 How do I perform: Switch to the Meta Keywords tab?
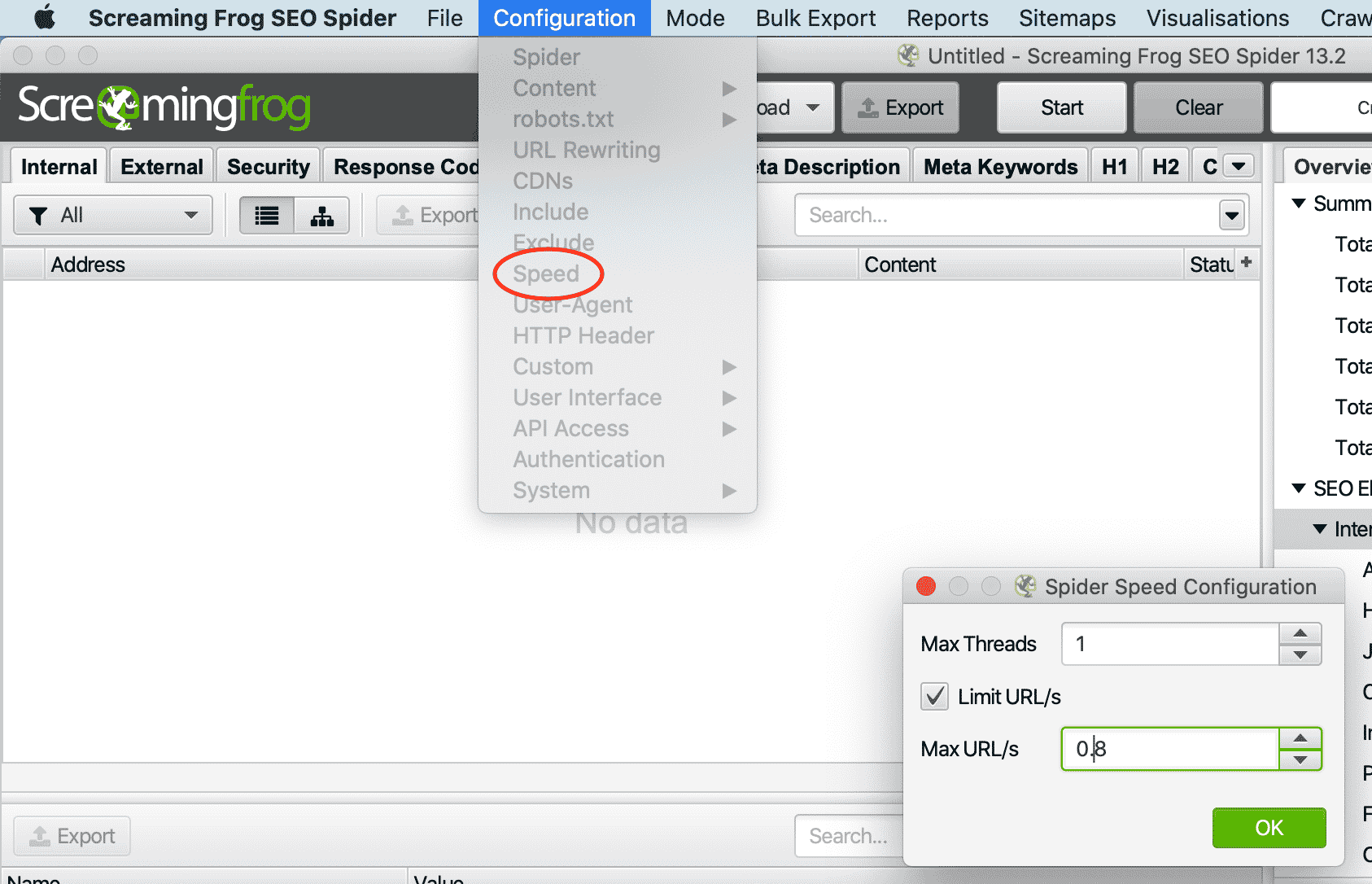pyautogui.click(x=1000, y=166)
